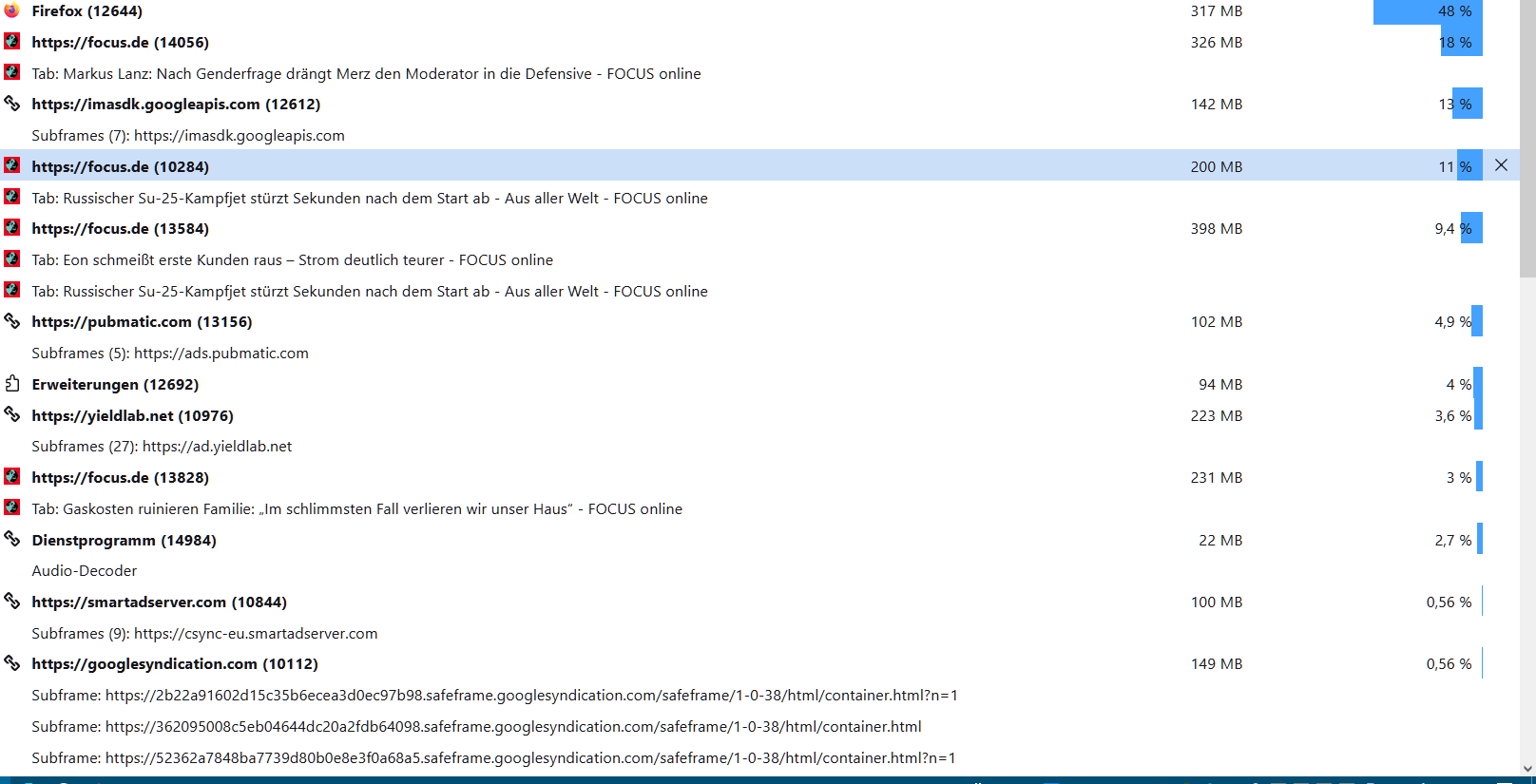
Task: Click the 398 MB memory value of focus.de (13584)
Action: 1217,229
